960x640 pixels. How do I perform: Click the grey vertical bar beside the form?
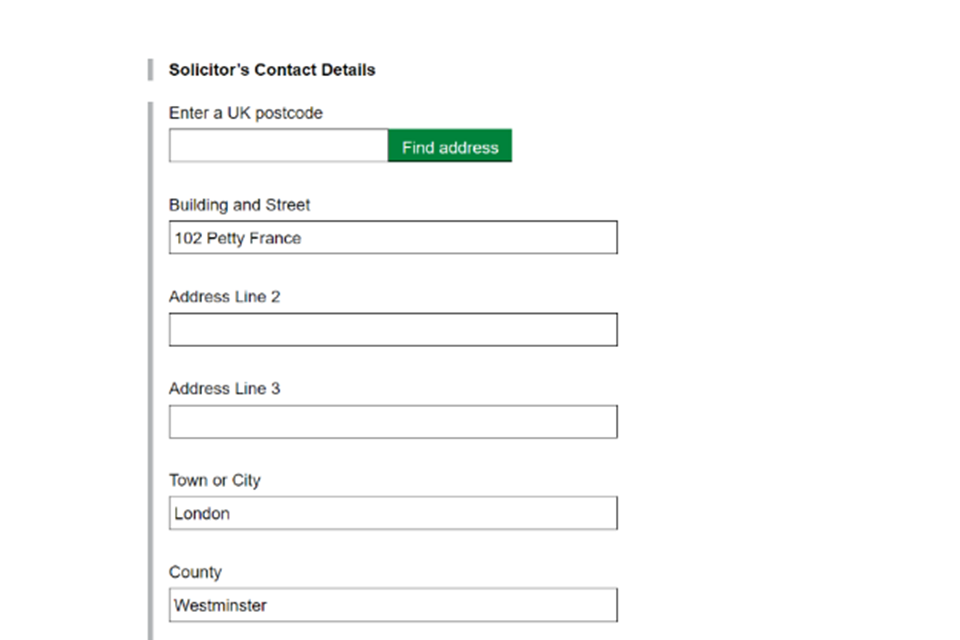click(x=151, y=370)
